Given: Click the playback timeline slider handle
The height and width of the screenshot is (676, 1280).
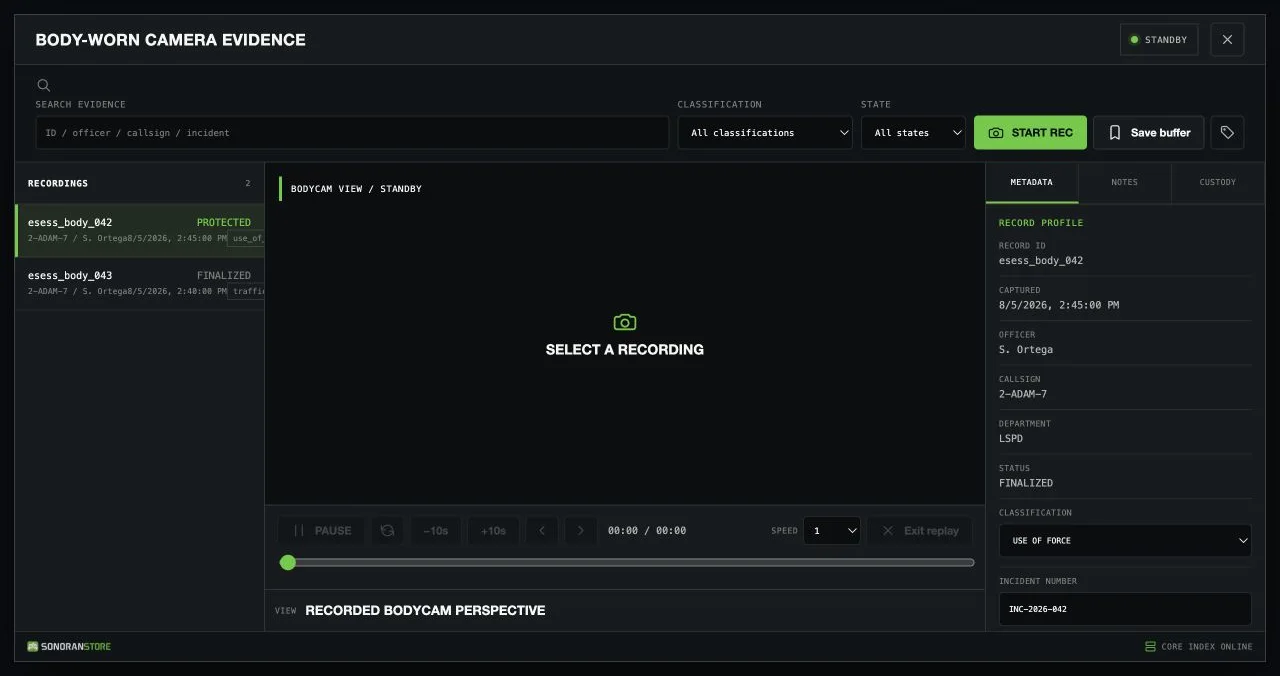Looking at the screenshot, I should (288, 563).
